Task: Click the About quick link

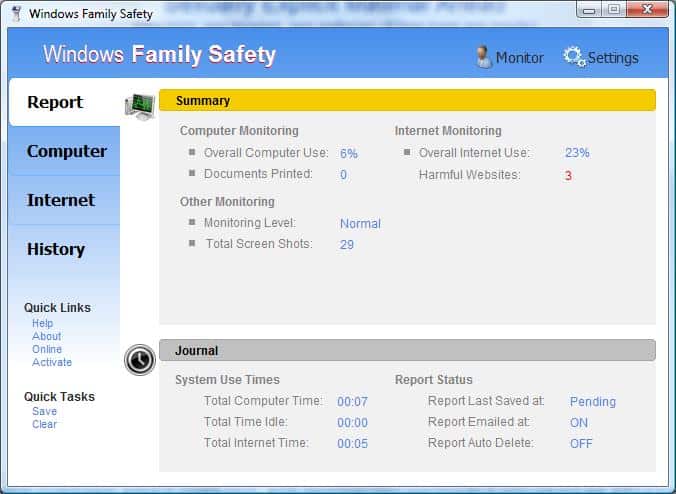Action: pyautogui.click(x=46, y=337)
